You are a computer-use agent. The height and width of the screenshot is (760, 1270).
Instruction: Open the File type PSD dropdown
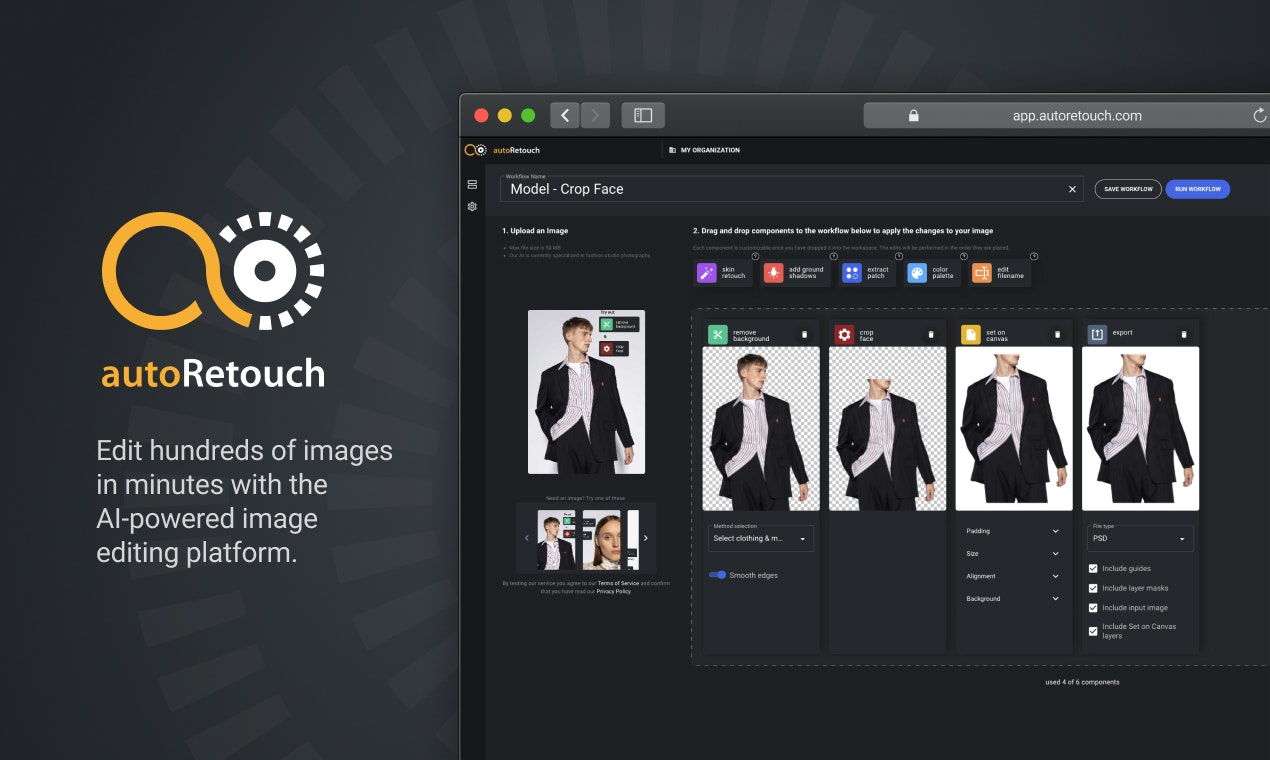coord(1140,538)
